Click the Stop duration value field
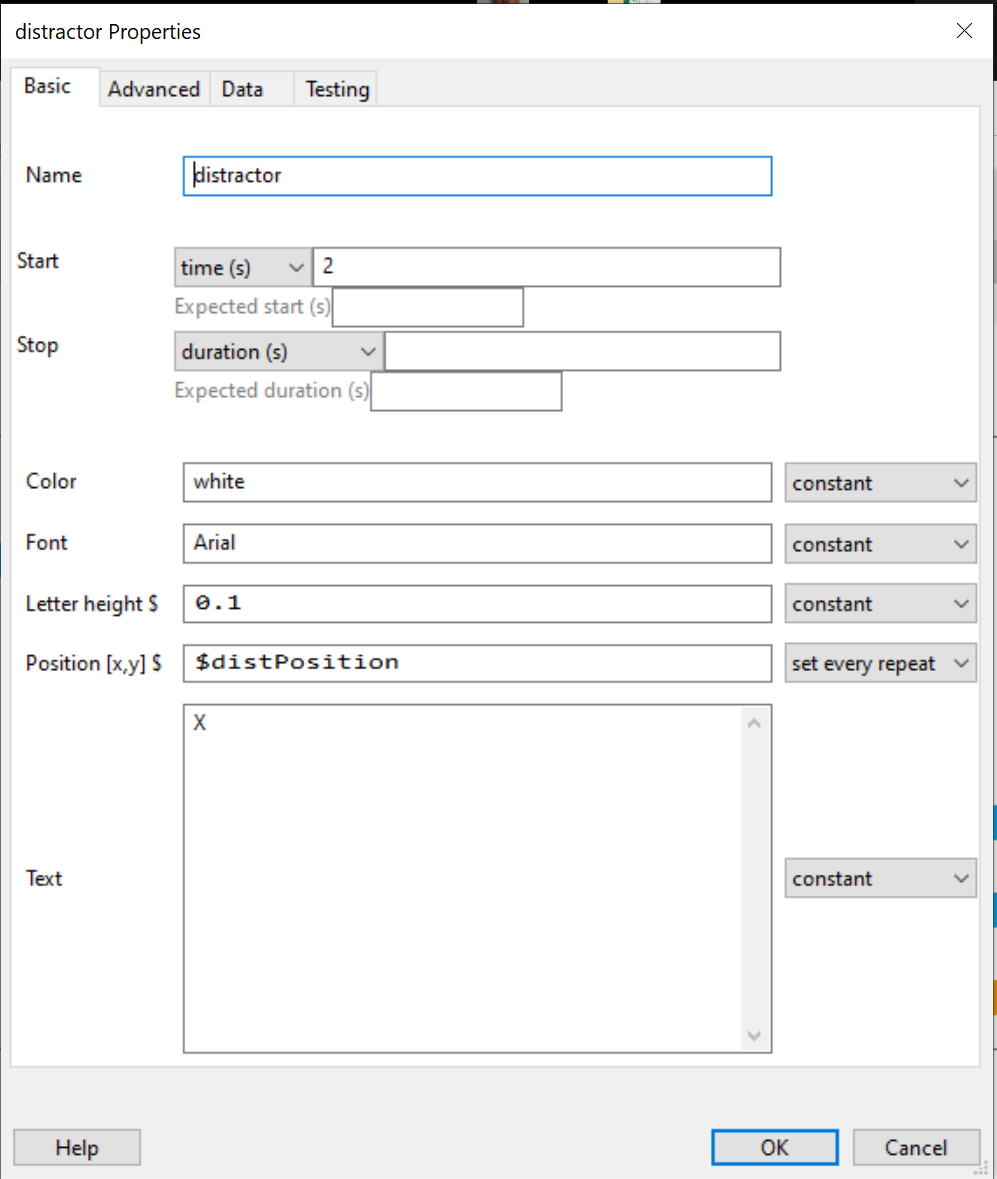The width and height of the screenshot is (997, 1179). [582, 352]
